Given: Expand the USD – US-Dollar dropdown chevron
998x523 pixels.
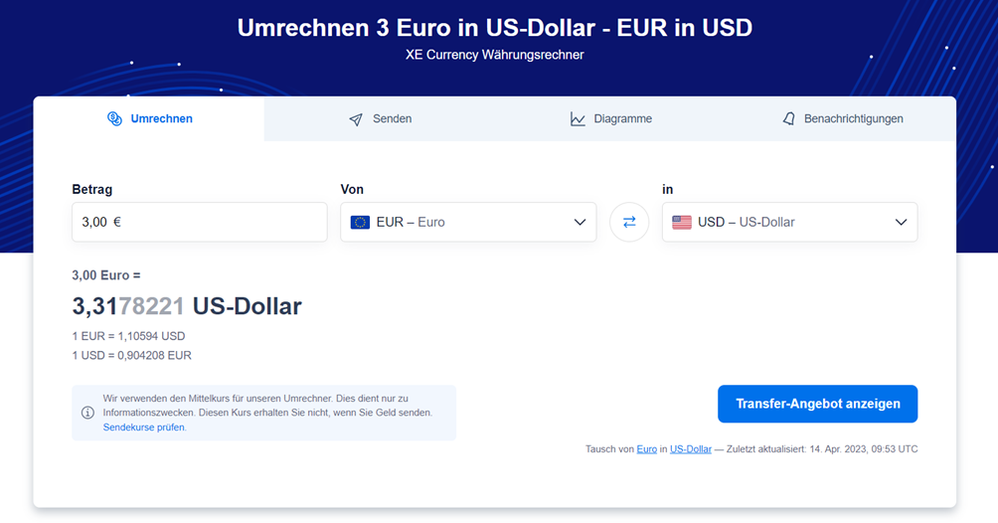Looking at the screenshot, I should coord(901,222).
